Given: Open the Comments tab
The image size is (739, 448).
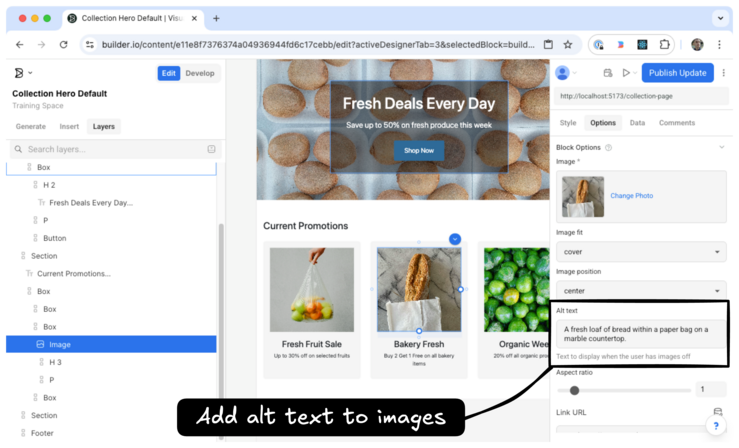Looking at the screenshot, I should (x=677, y=123).
